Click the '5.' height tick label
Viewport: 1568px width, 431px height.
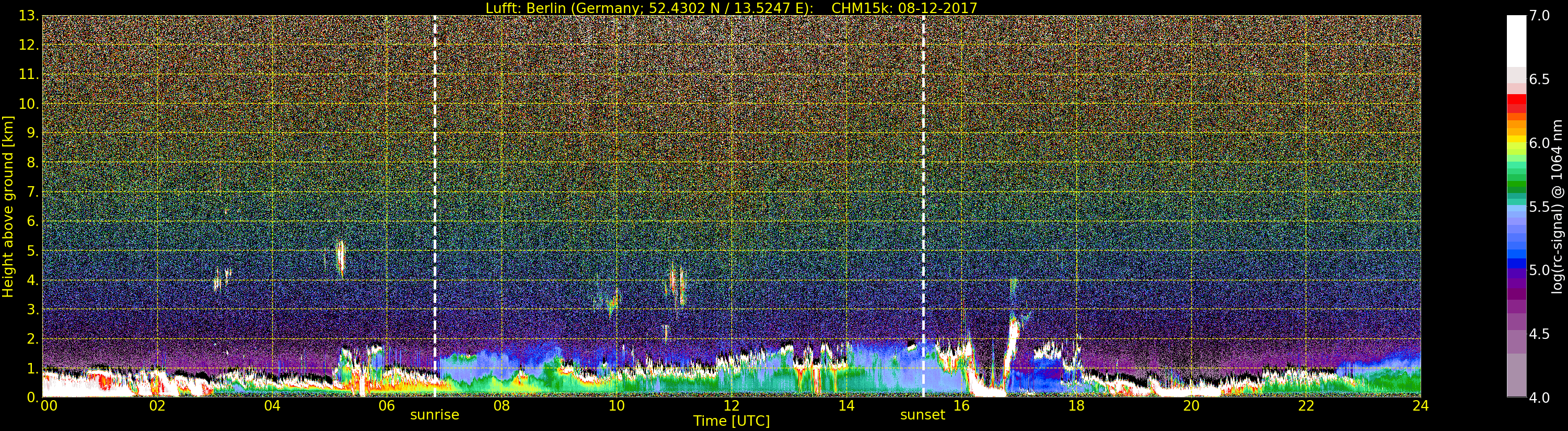click(x=33, y=251)
